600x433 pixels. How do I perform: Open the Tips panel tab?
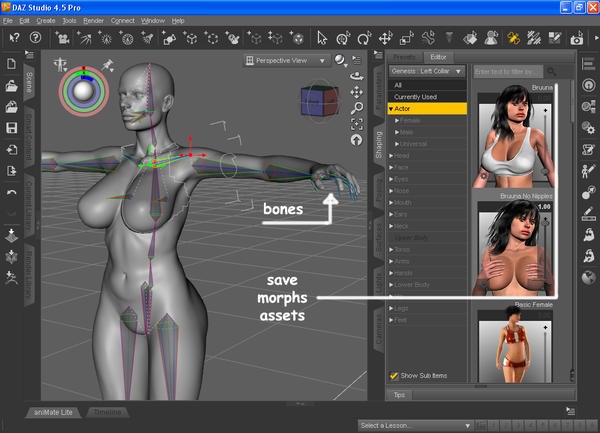tap(399, 395)
